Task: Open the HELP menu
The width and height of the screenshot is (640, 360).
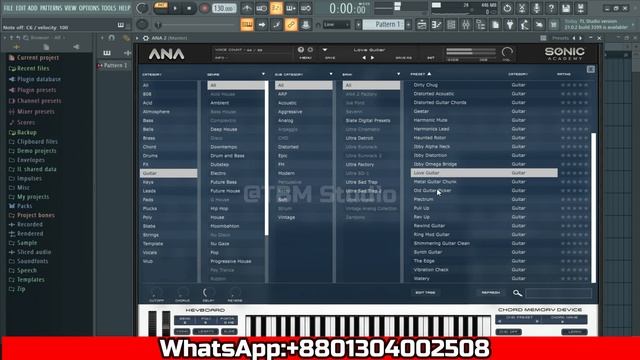Action: (124, 8)
